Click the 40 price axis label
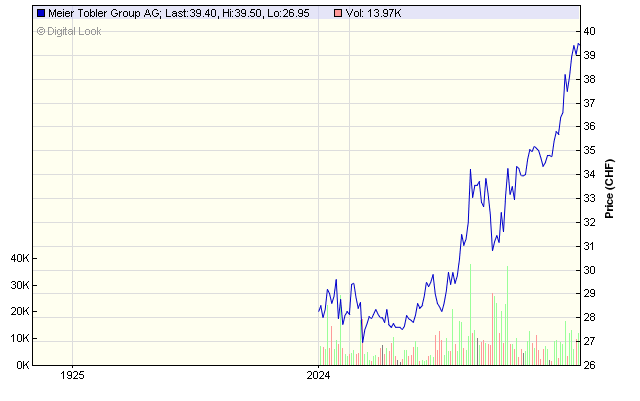The width and height of the screenshot is (640, 401). click(589, 31)
